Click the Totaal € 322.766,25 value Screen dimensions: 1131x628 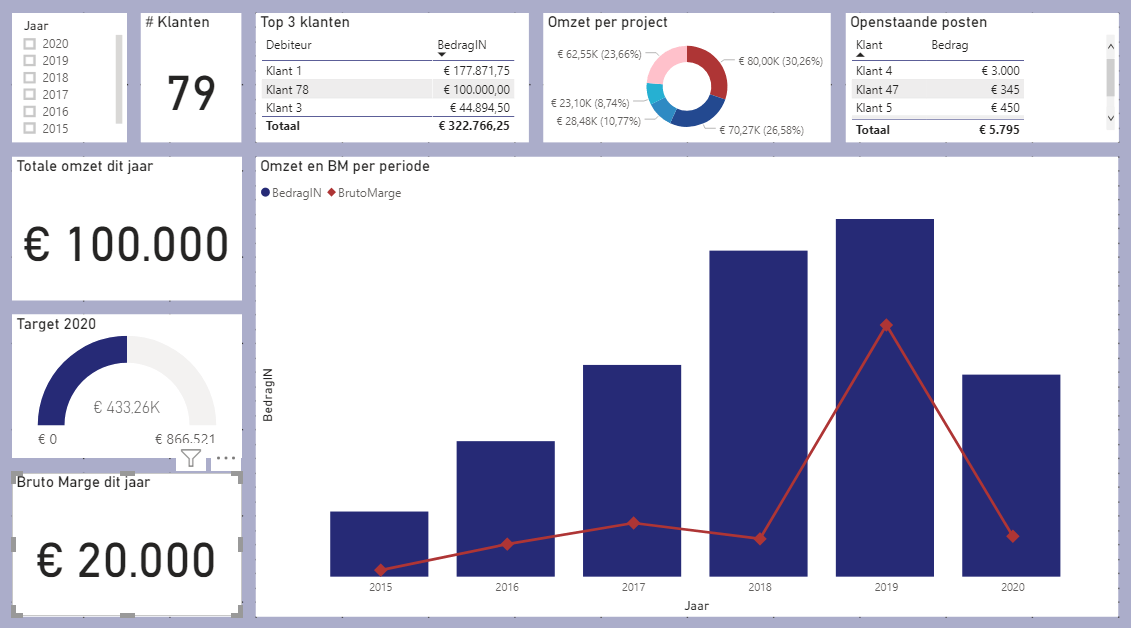pyautogui.click(x=474, y=125)
